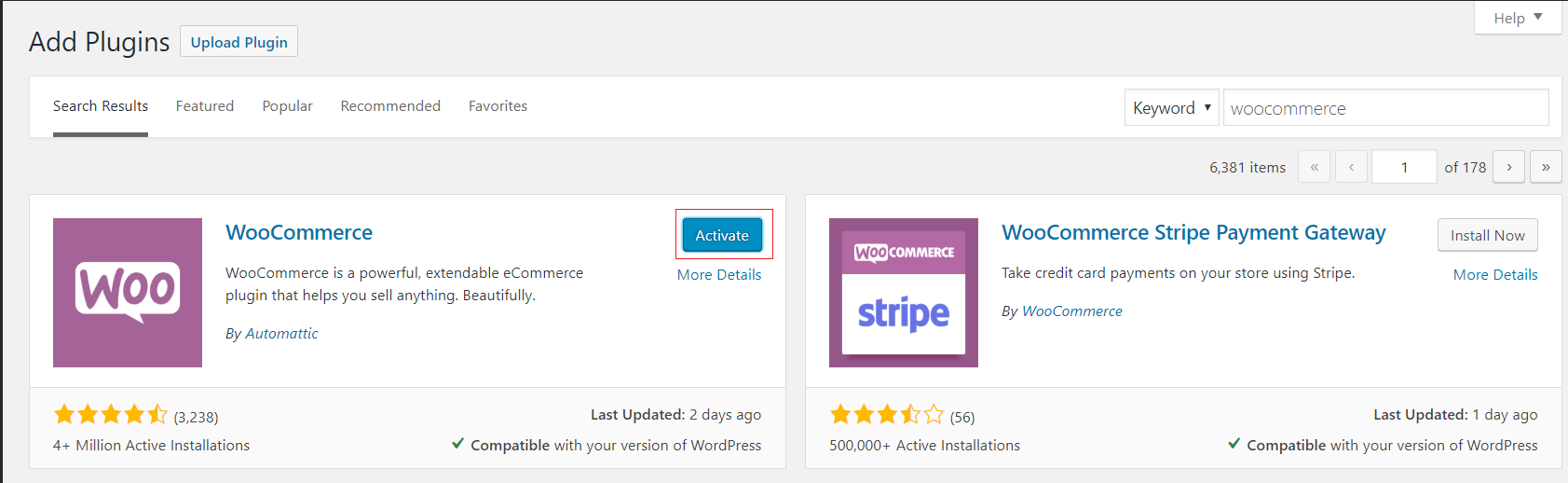Click the Add Plugins page heading
1568x483 pixels.
pos(100,42)
